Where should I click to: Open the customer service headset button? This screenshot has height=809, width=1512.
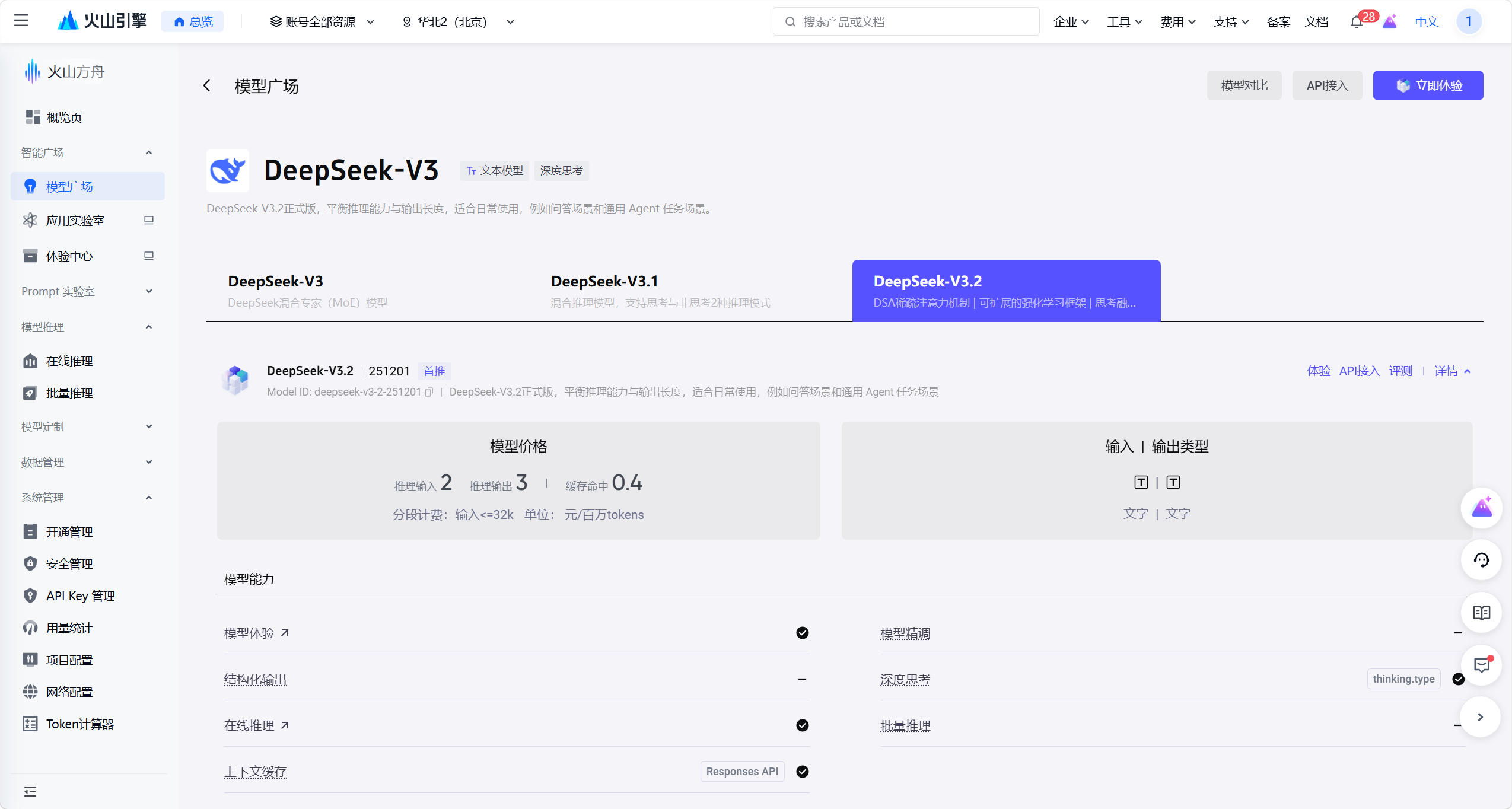[1481, 560]
